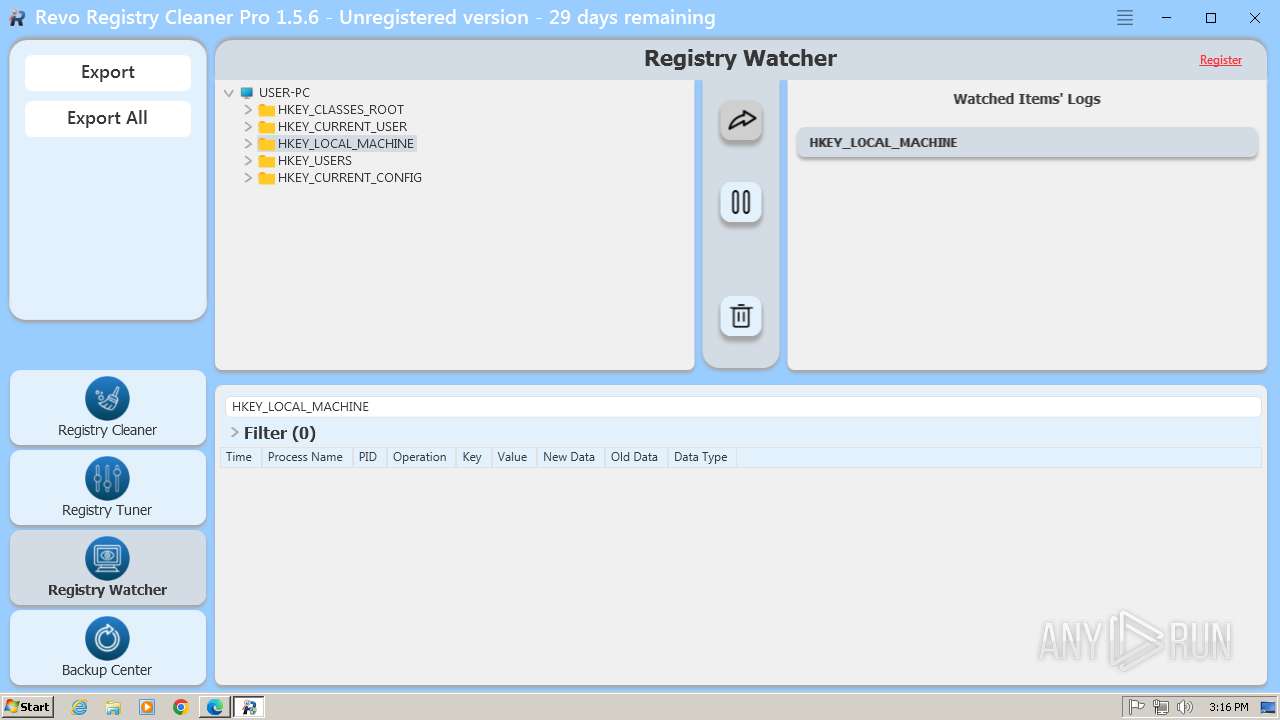Collapse the USER-PC tree node
The width and height of the screenshot is (1280, 720).
[x=229, y=93]
